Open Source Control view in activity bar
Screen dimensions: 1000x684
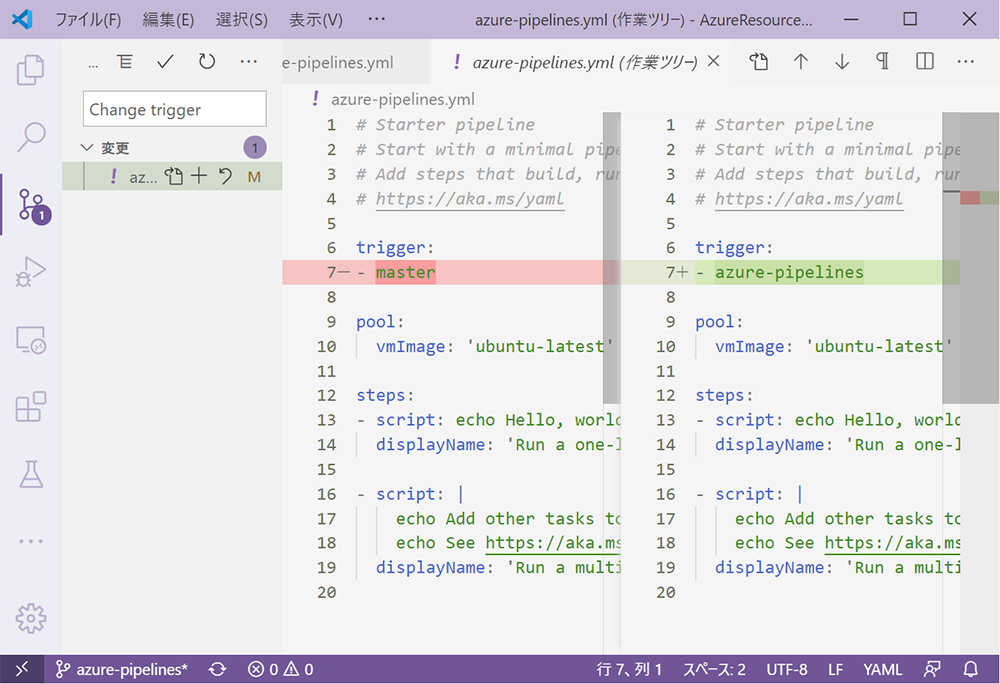pyautogui.click(x=32, y=205)
